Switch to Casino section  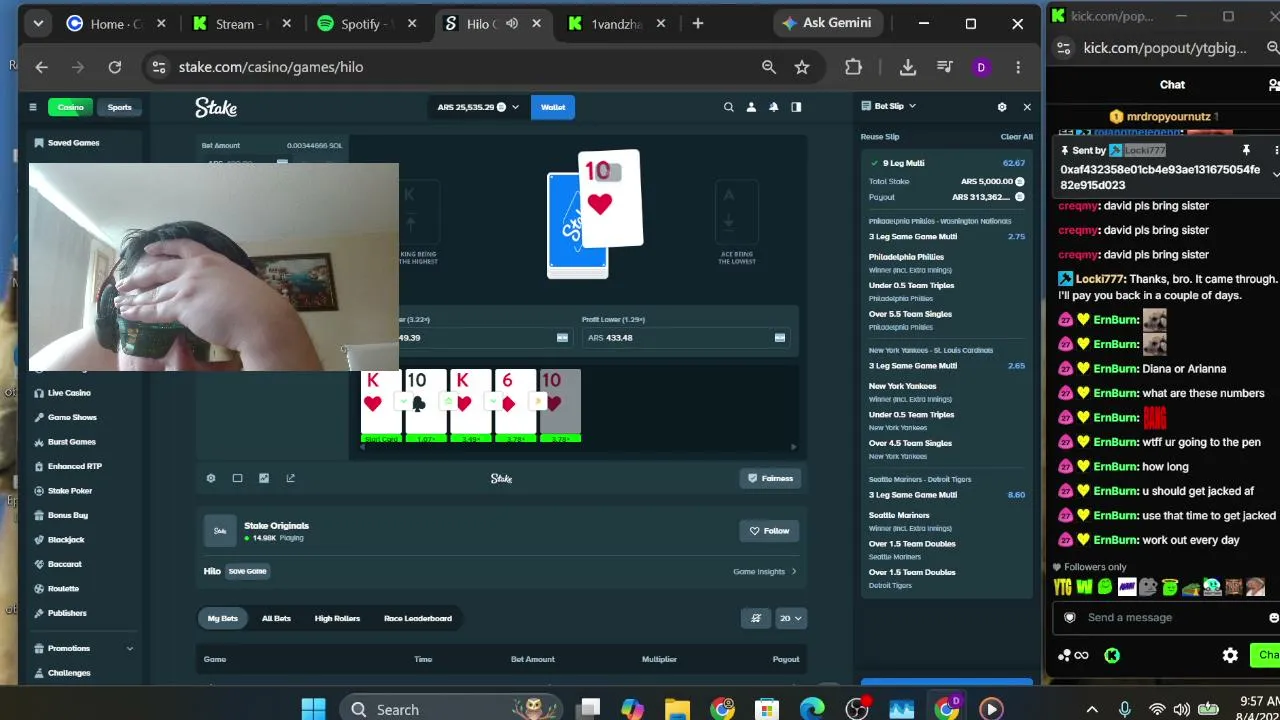[70, 107]
